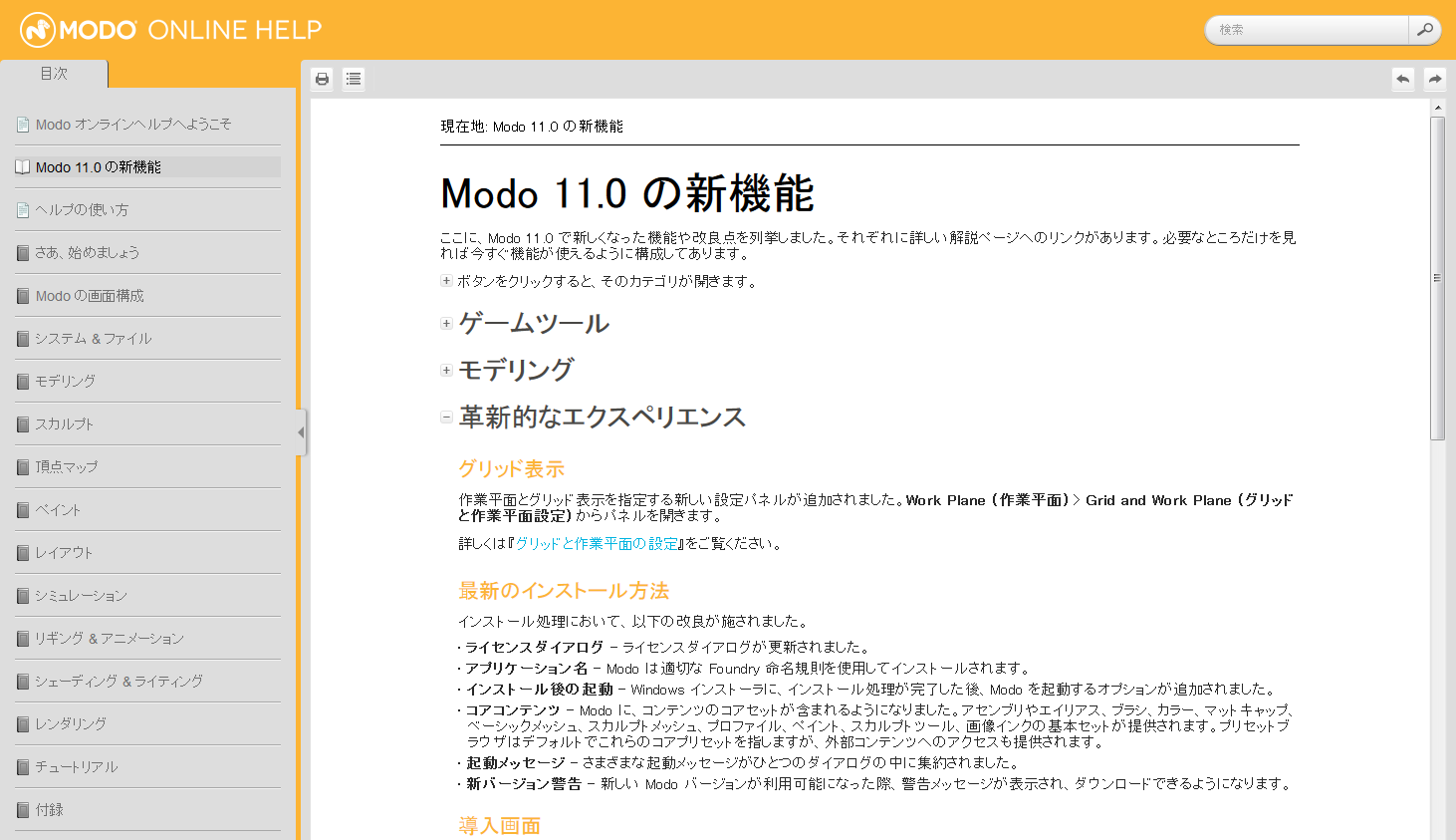The height and width of the screenshot is (840, 1456).
Task: Click インストール後の起動 bullet text
Action: [x=539, y=690]
